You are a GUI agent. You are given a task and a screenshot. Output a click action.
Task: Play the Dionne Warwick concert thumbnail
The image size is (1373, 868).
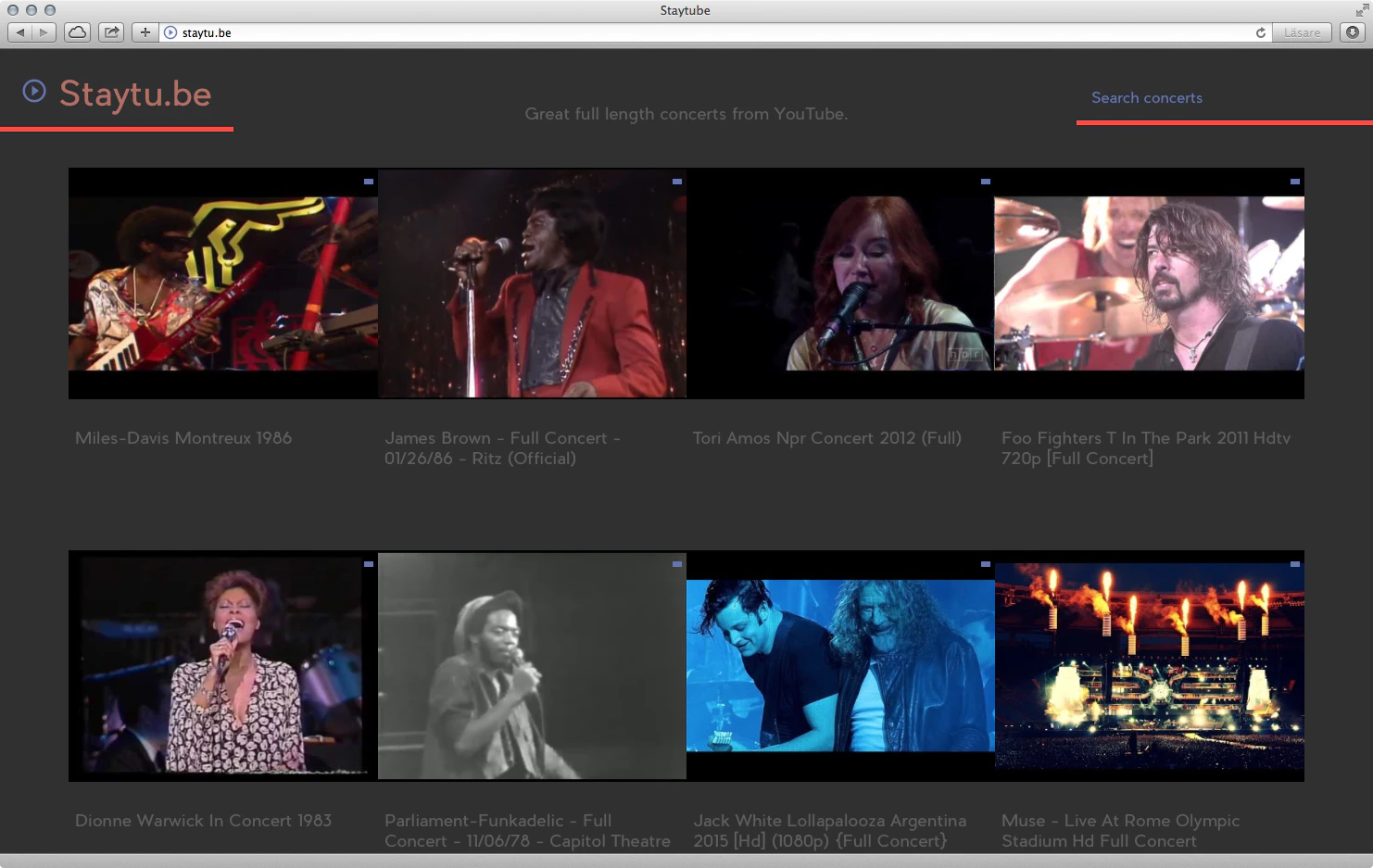[223, 666]
